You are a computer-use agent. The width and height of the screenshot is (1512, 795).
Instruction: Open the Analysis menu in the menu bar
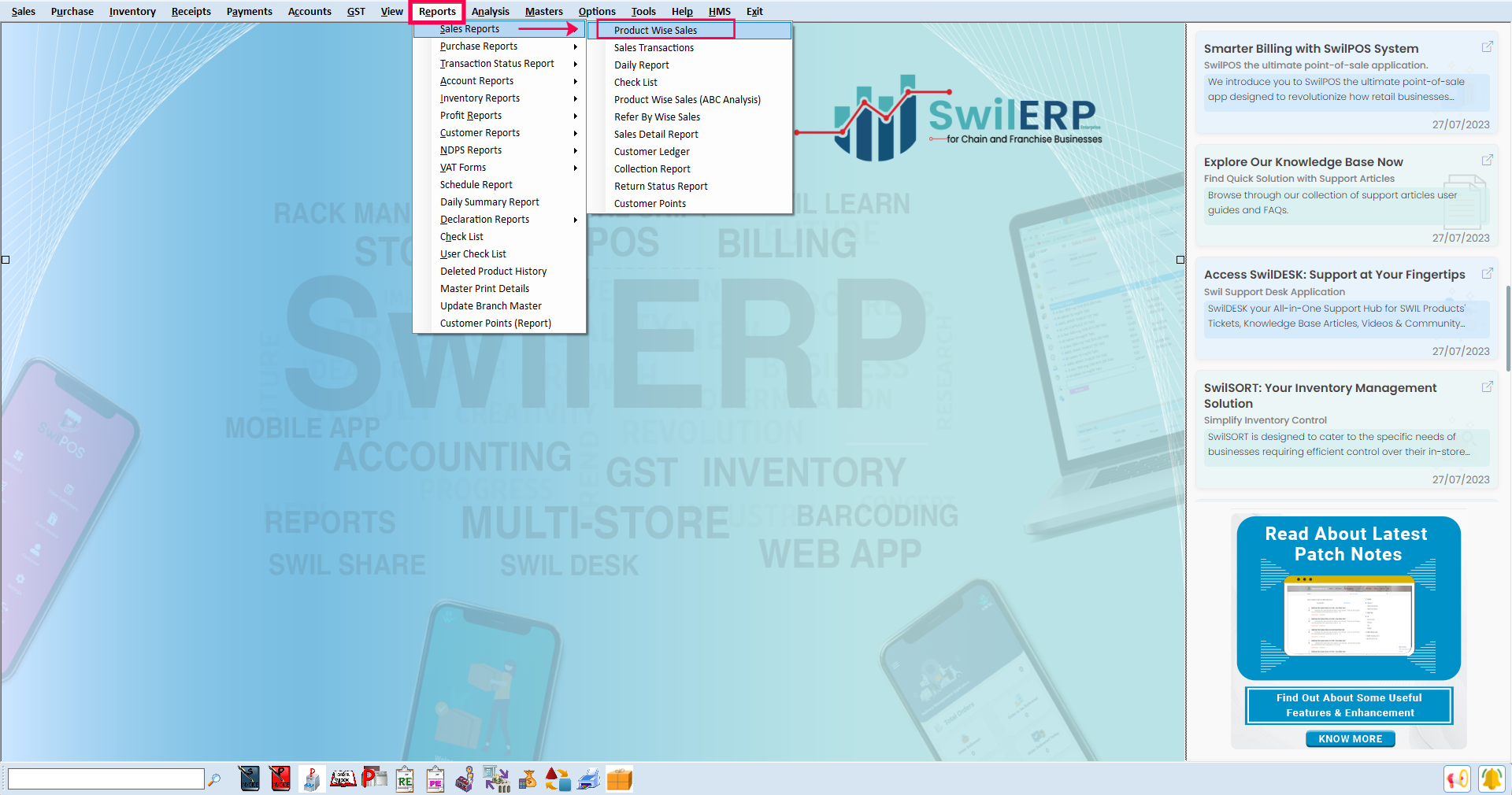point(491,11)
